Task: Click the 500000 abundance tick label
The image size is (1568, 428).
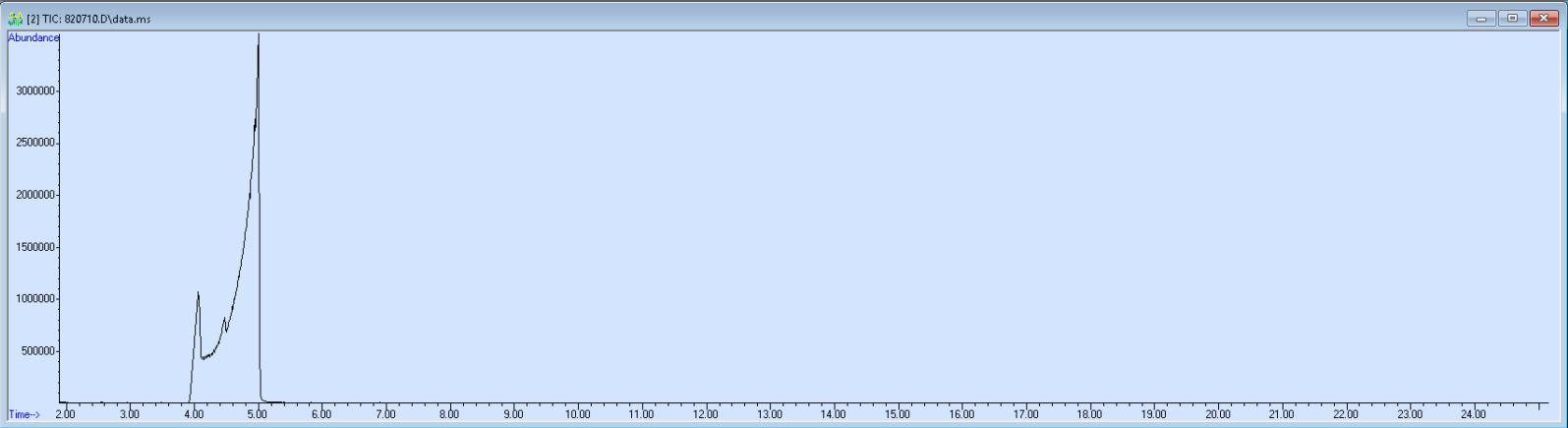Action: click(38, 351)
